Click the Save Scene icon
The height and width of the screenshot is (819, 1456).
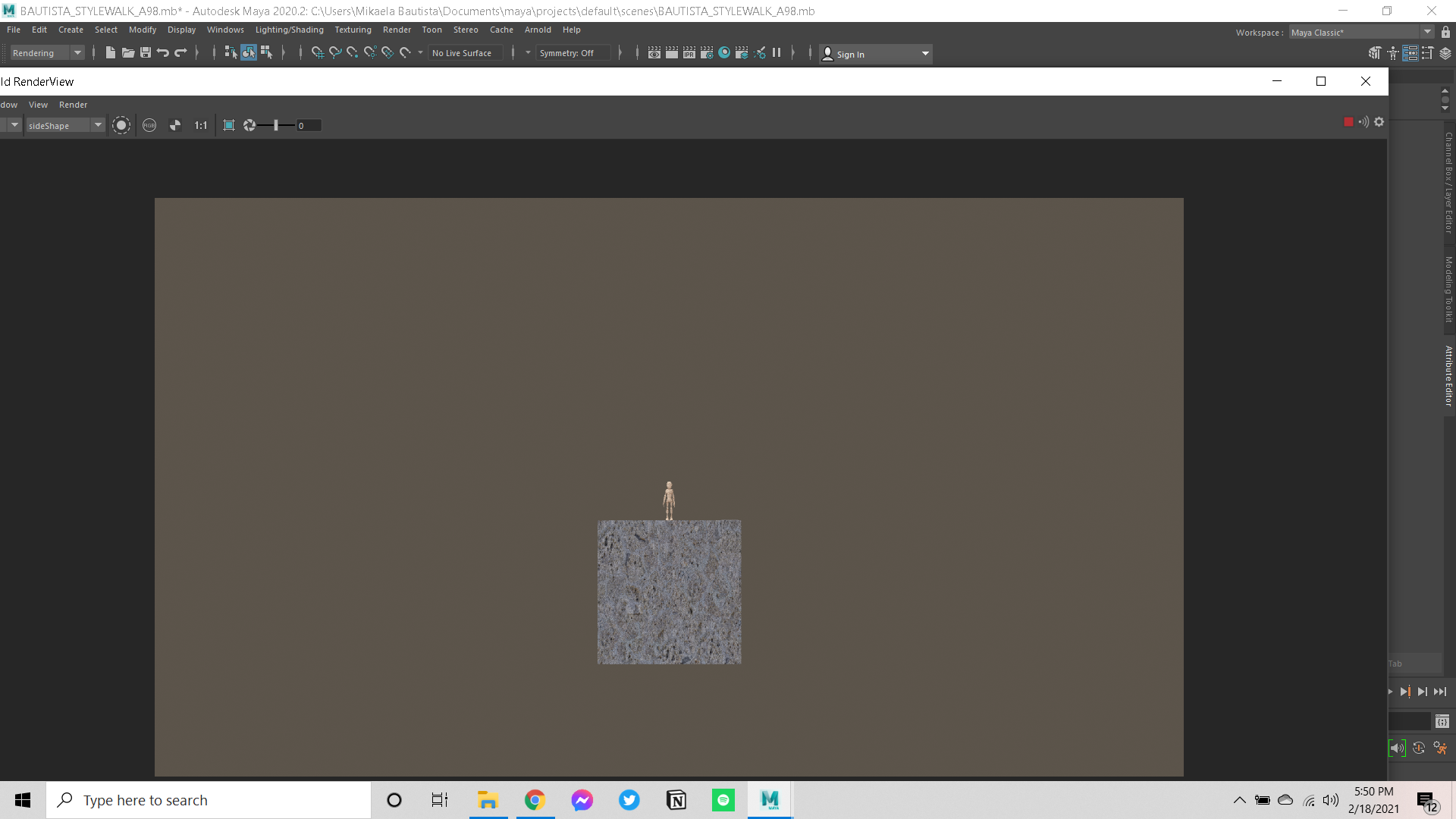click(145, 52)
